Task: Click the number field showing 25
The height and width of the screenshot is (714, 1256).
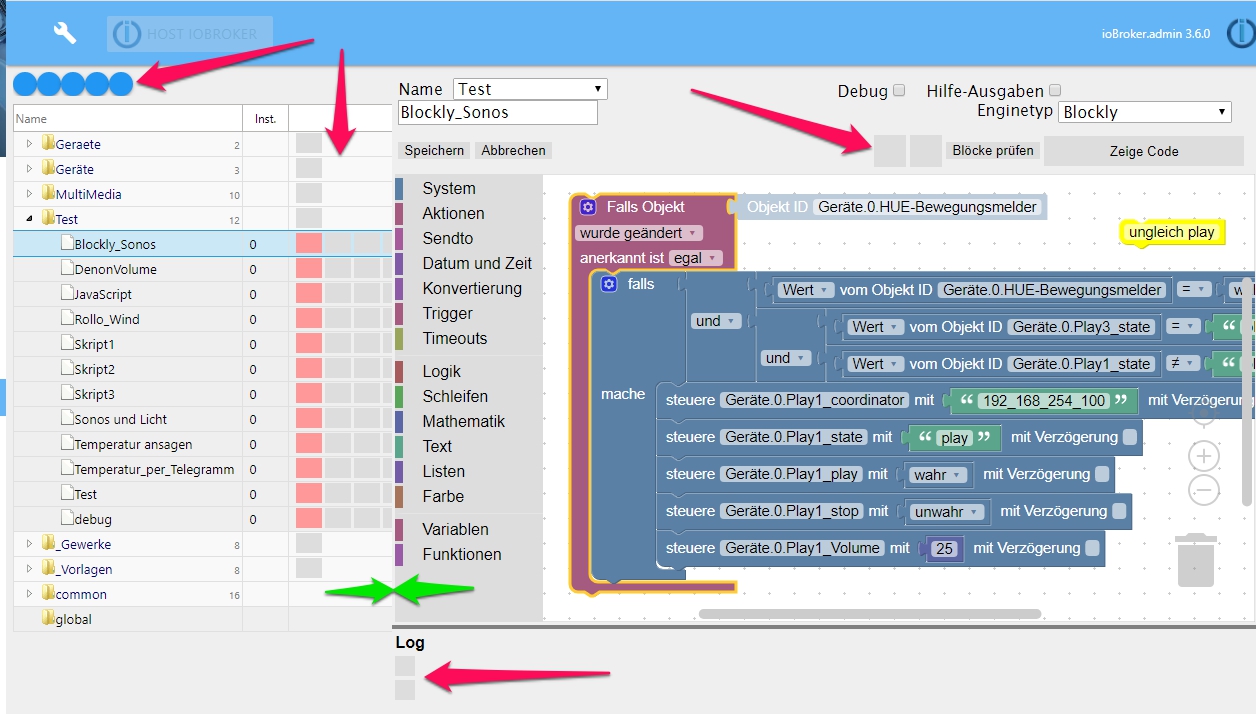Action: pos(945,548)
